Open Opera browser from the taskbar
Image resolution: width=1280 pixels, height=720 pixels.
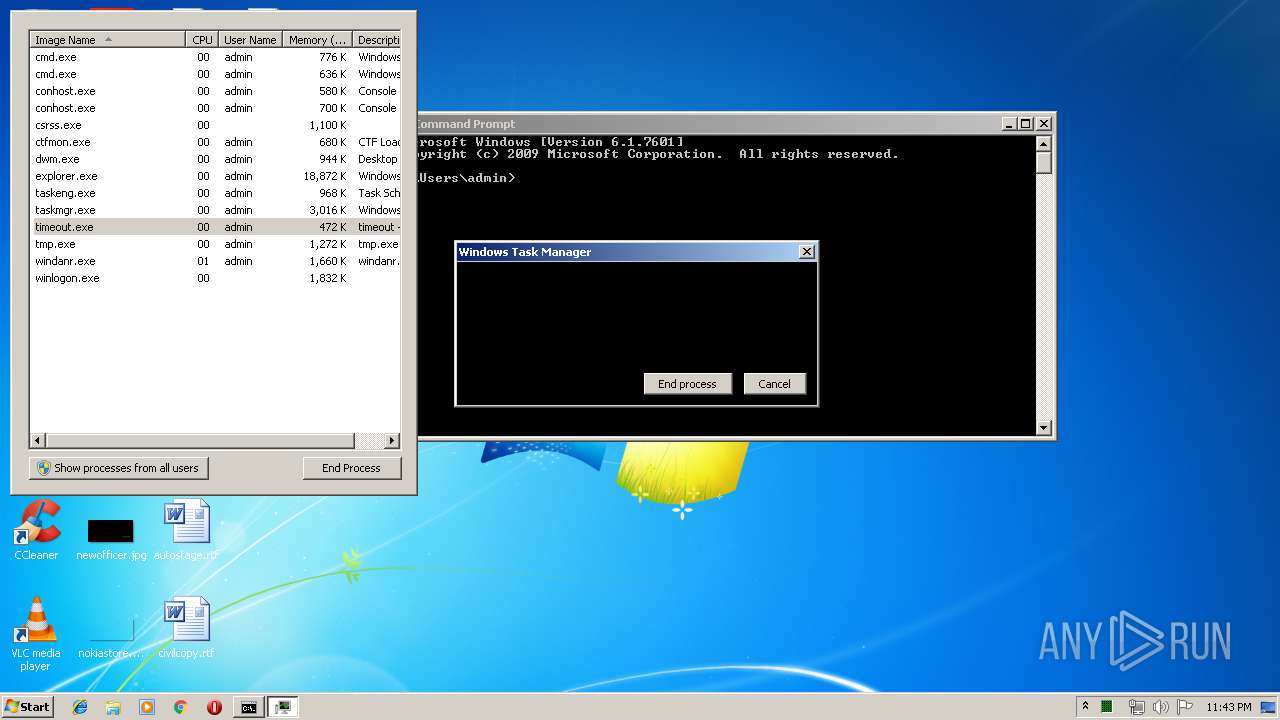[214, 707]
